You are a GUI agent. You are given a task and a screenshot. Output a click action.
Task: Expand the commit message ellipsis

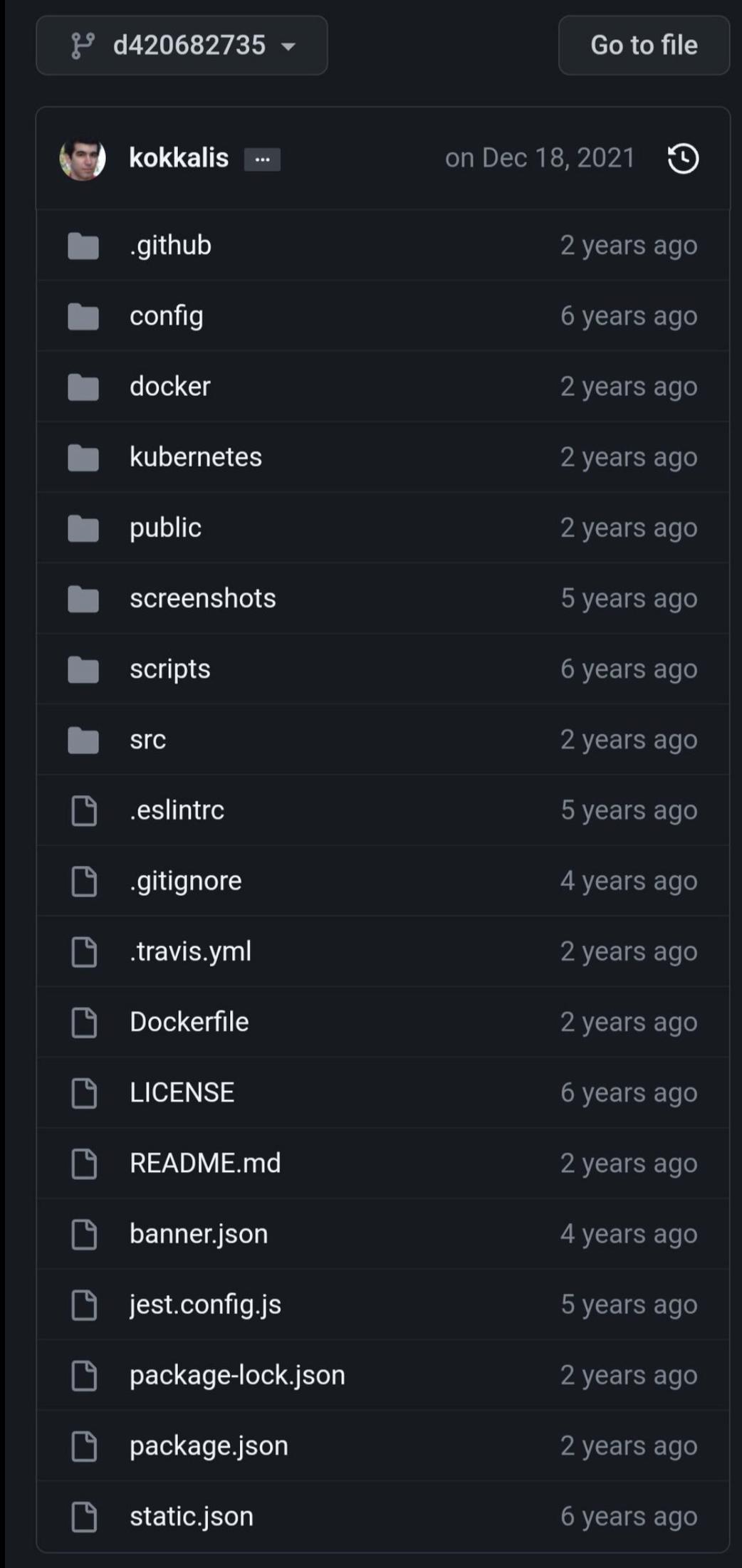[262, 159]
